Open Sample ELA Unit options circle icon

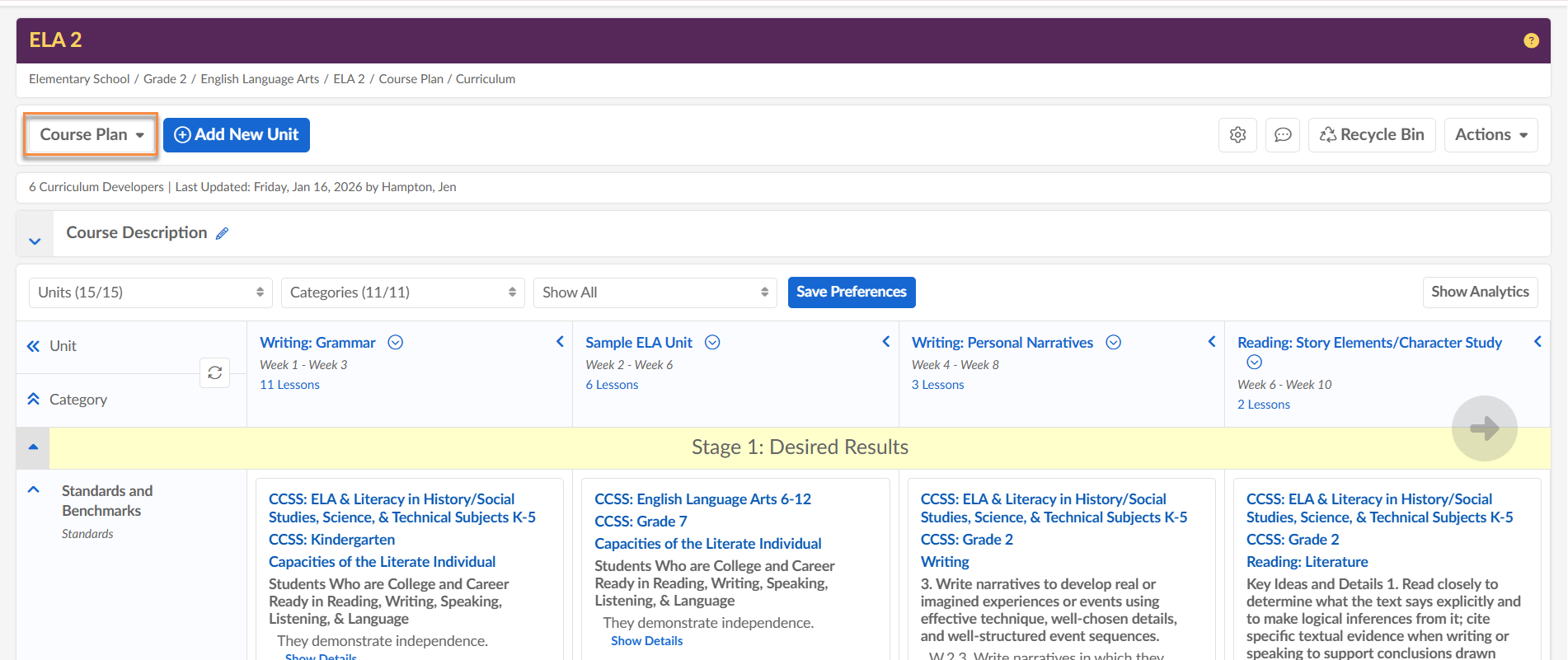coord(712,343)
